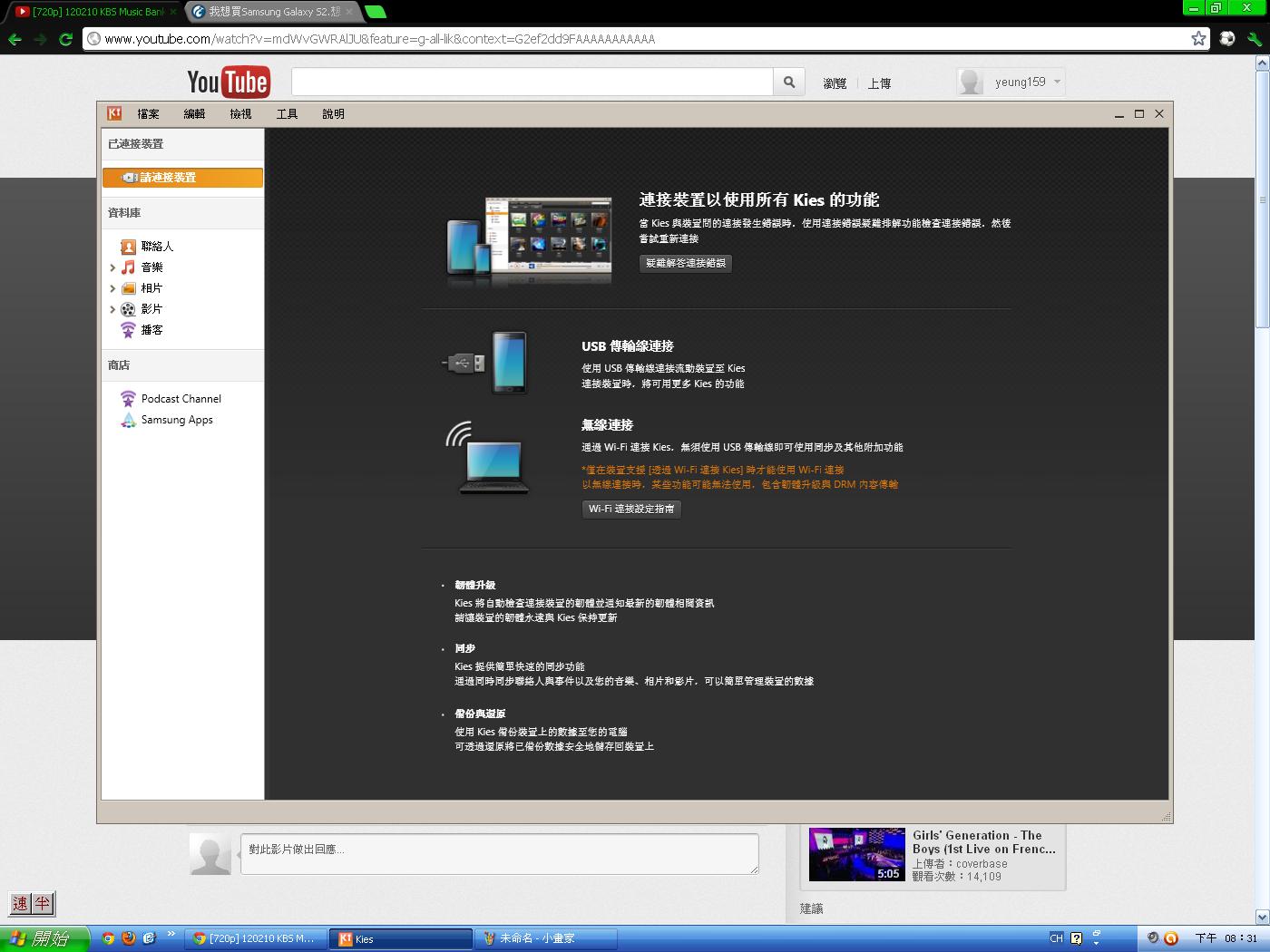Switch to the Kies taskbar button
1270x952 pixels.
pos(401,938)
